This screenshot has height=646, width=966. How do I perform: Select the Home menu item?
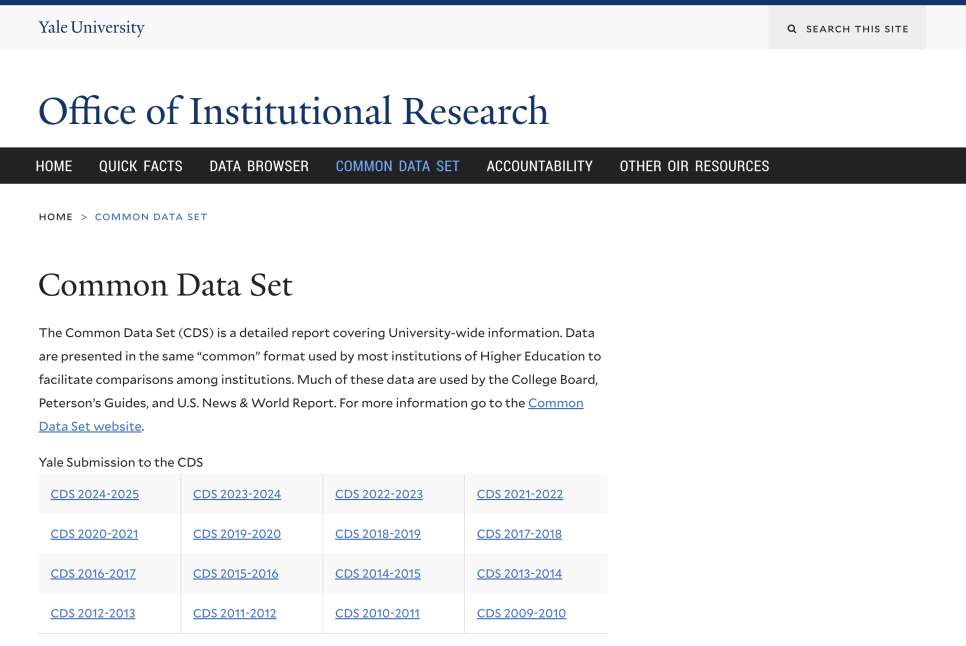coord(54,166)
